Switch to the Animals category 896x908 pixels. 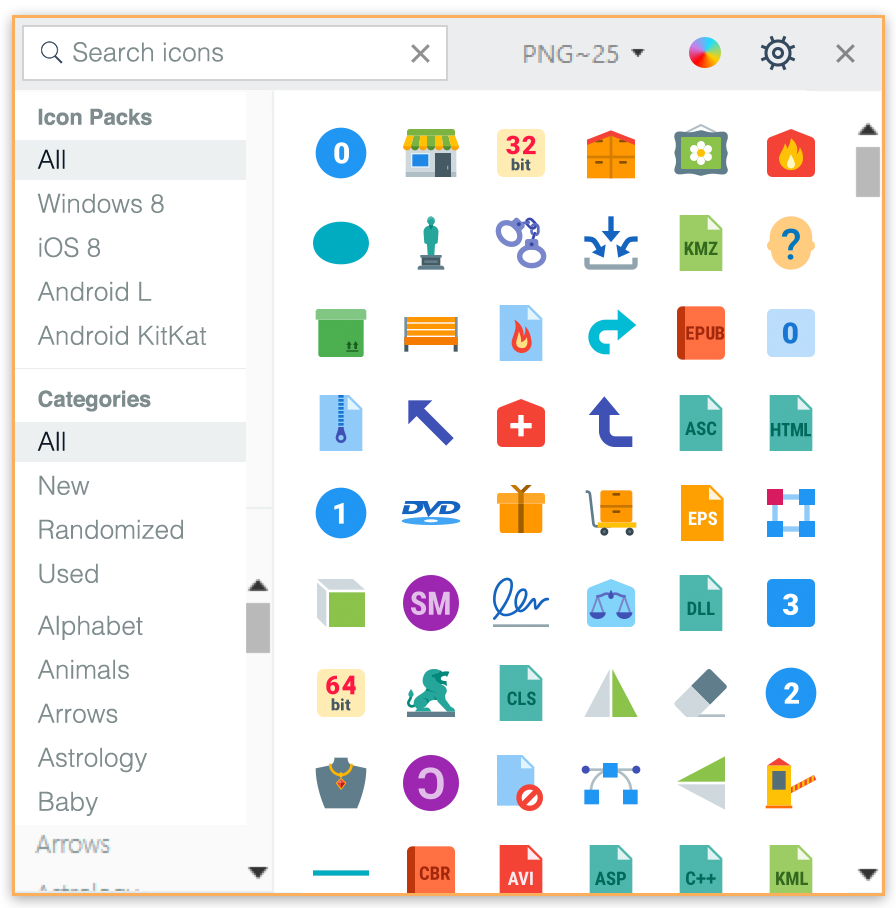[83, 670]
